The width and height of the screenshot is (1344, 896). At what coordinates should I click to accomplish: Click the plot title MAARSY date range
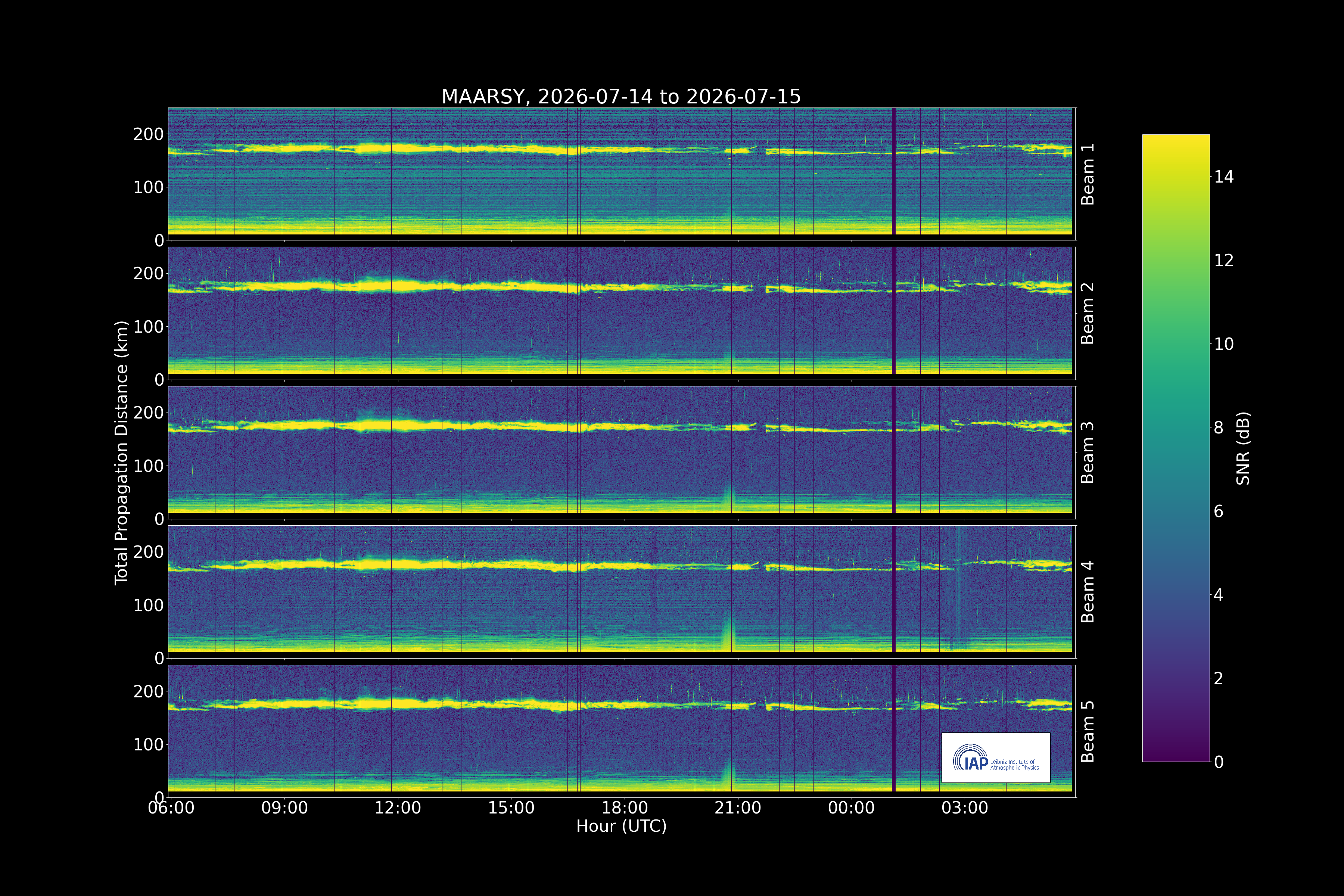pos(621,97)
